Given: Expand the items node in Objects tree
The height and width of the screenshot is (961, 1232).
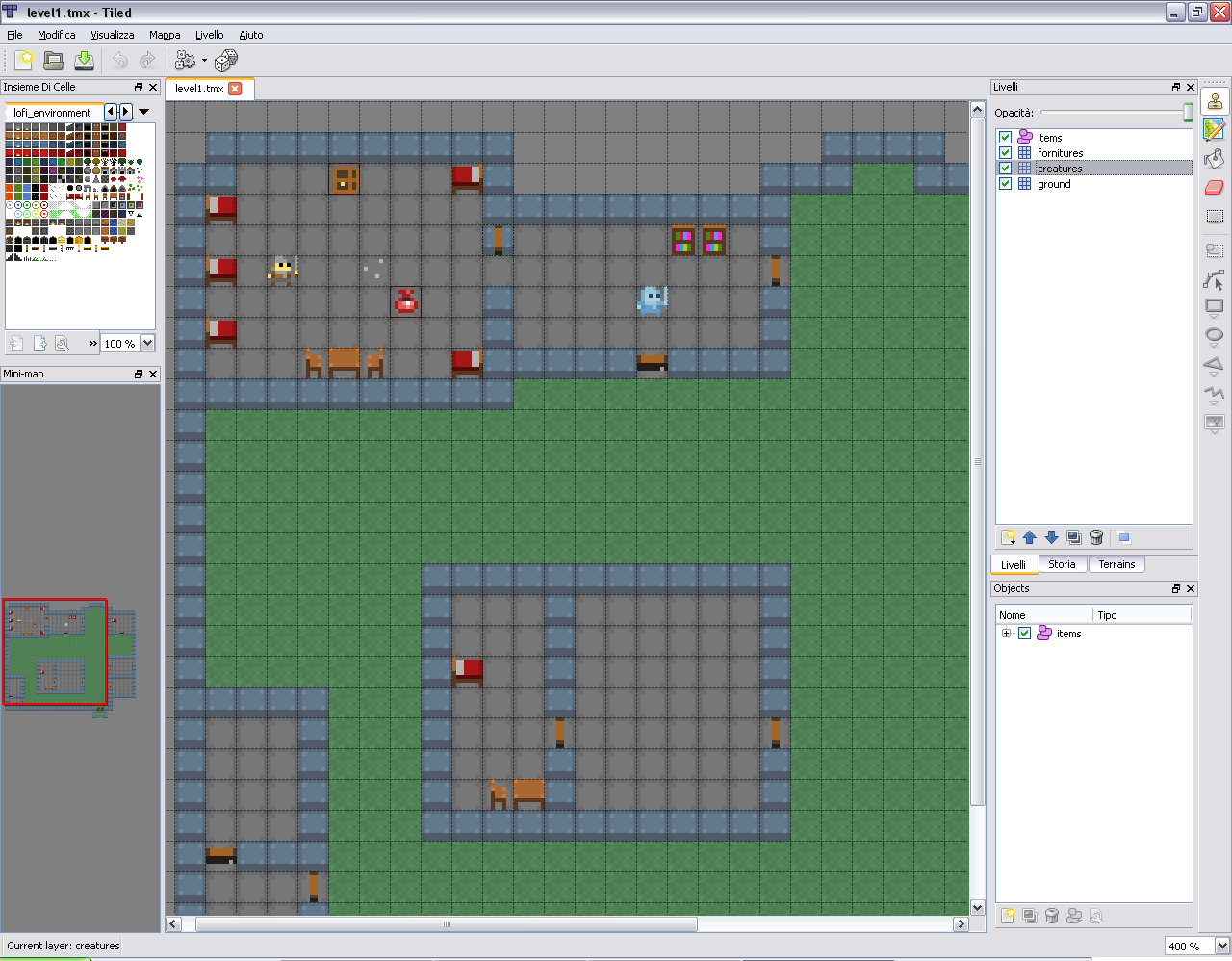Looking at the screenshot, I should point(1006,633).
